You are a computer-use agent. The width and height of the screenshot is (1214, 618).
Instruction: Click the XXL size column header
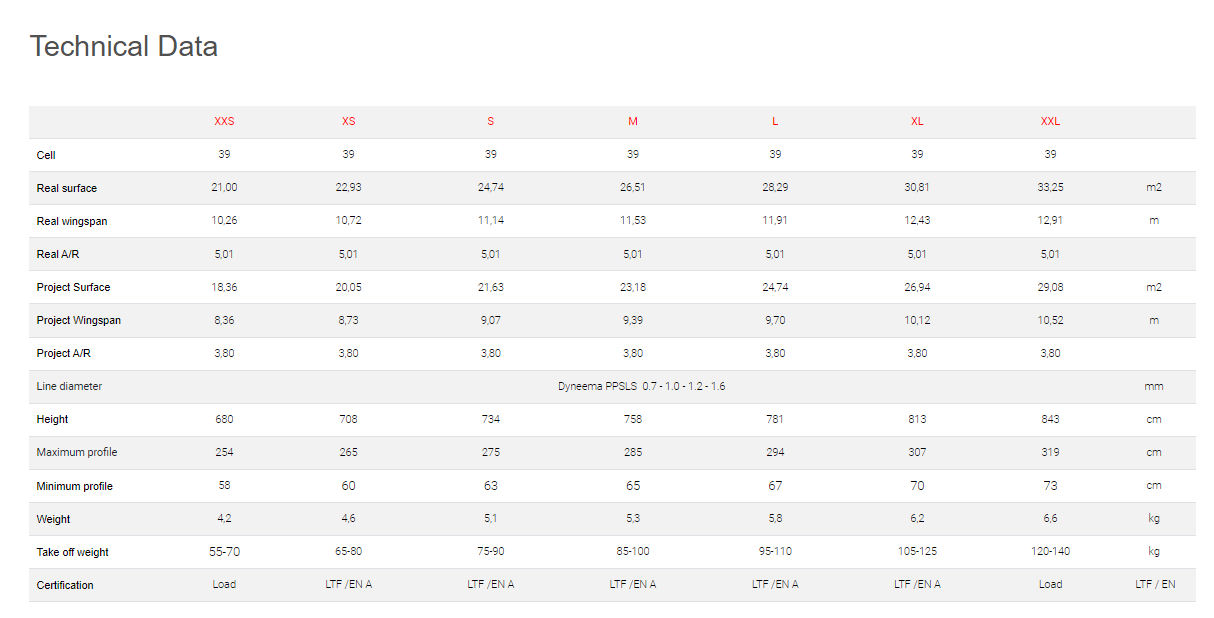click(x=1050, y=122)
